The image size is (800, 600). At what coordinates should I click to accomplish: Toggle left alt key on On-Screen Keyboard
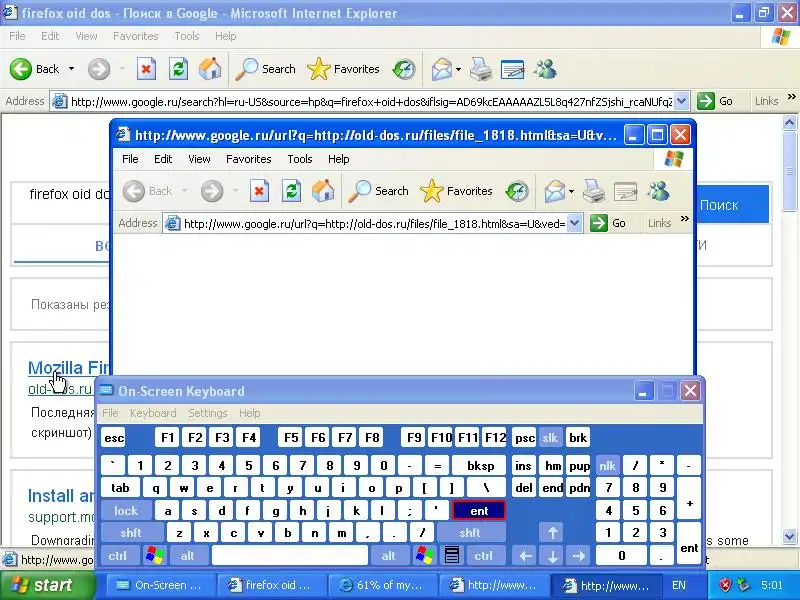(x=188, y=555)
